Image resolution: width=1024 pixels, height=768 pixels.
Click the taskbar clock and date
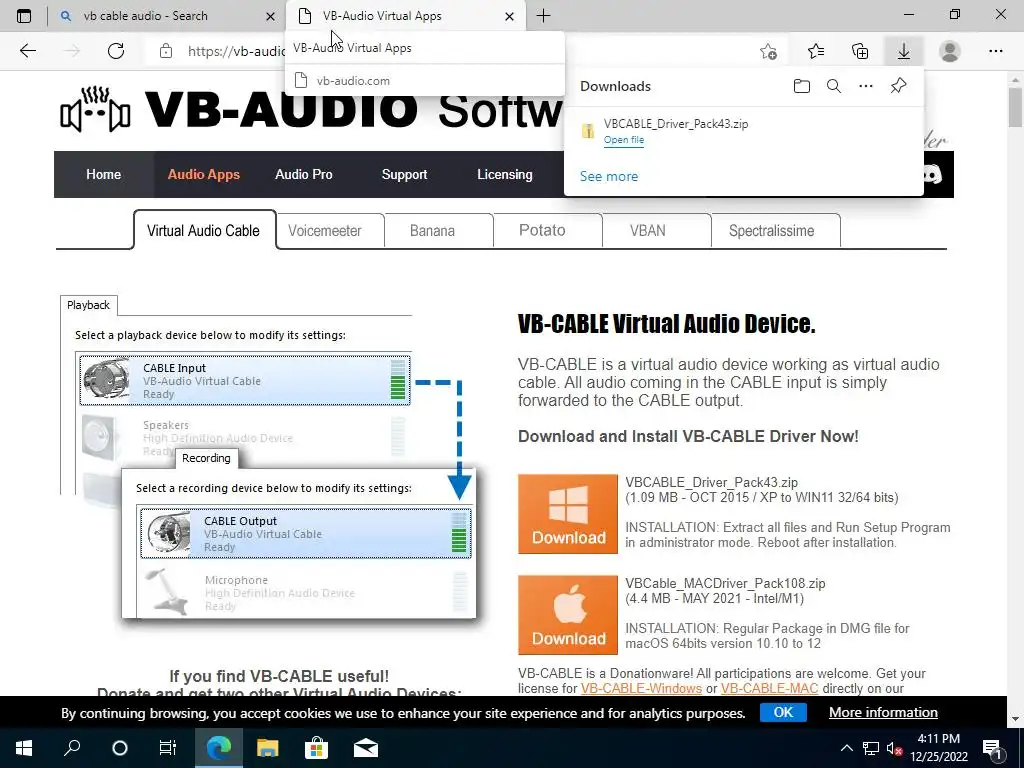tap(938, 748)
